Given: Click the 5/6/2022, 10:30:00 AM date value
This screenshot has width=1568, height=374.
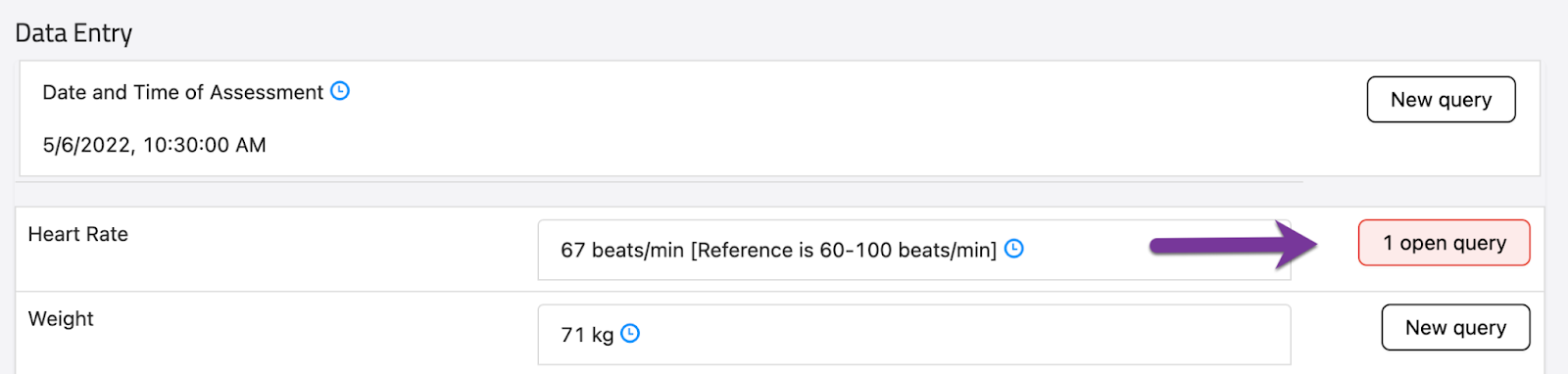Looking at the screenshot, I should (154, 145).
